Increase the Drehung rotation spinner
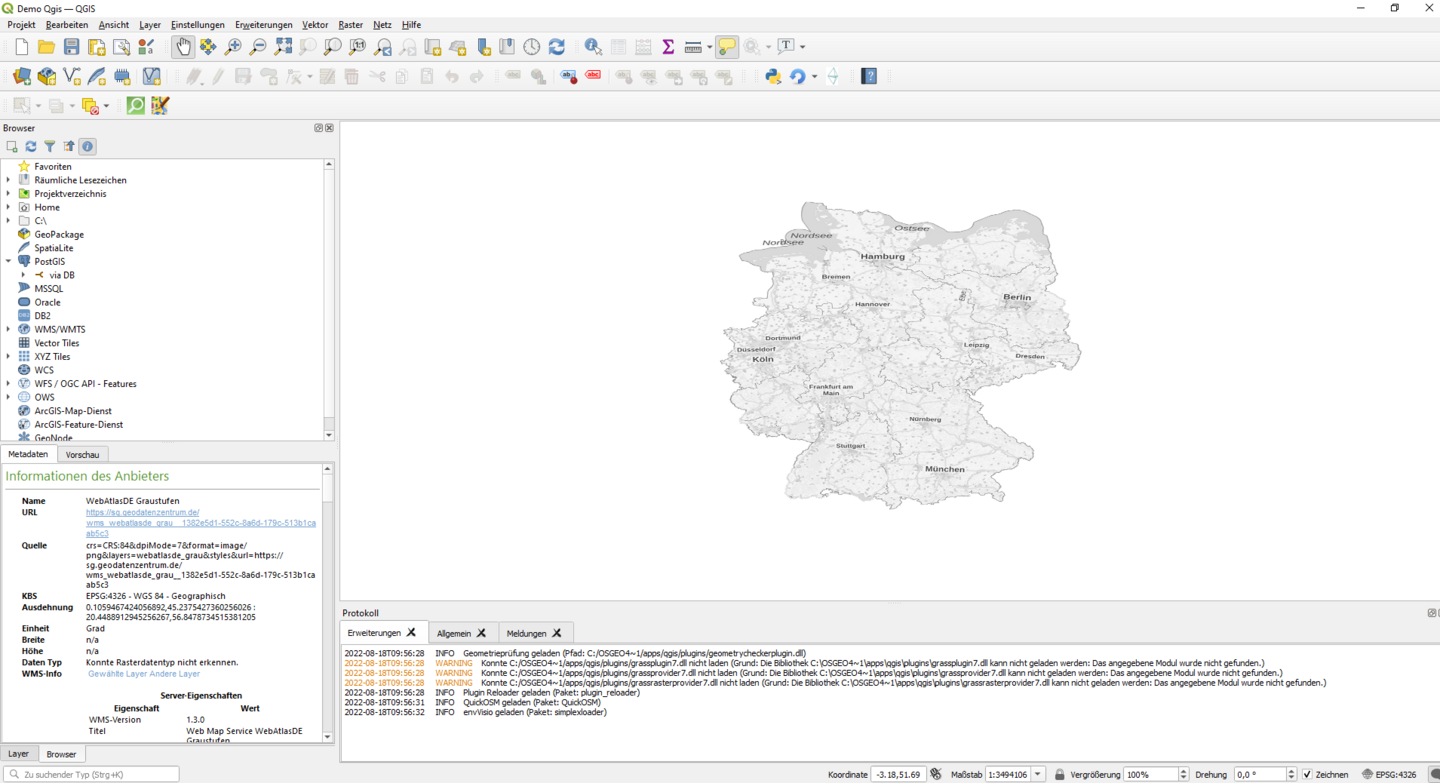 (x=1292, y=771)
